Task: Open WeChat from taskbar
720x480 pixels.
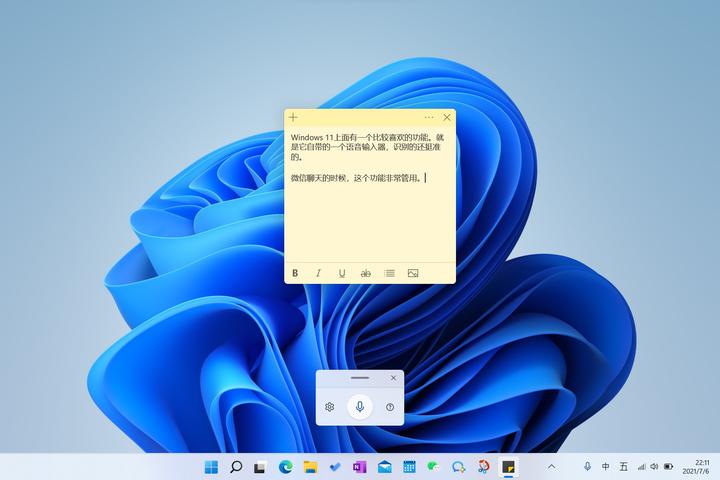Action: (x=433, y=467)
